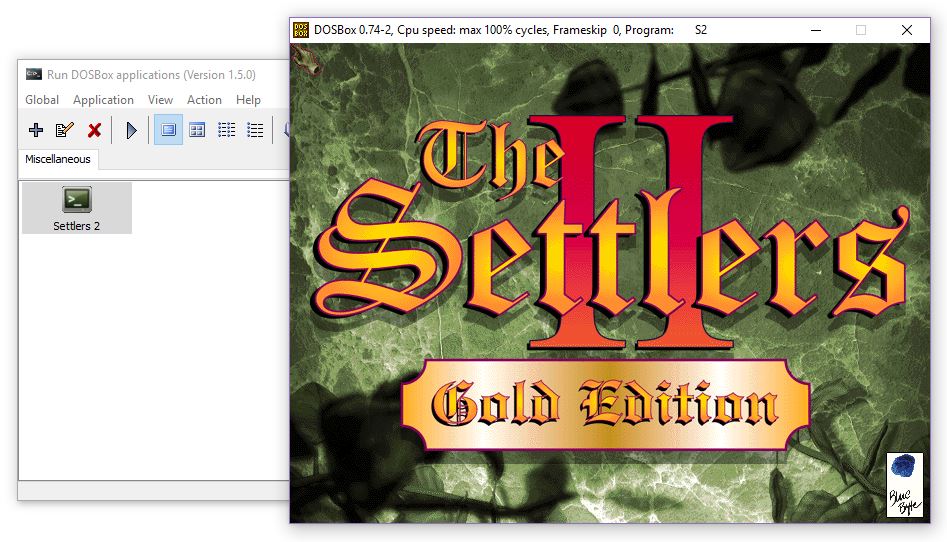Minimize the DOSBox window
947x542 pixels.
pyautogui.click(x=816, y=30)
